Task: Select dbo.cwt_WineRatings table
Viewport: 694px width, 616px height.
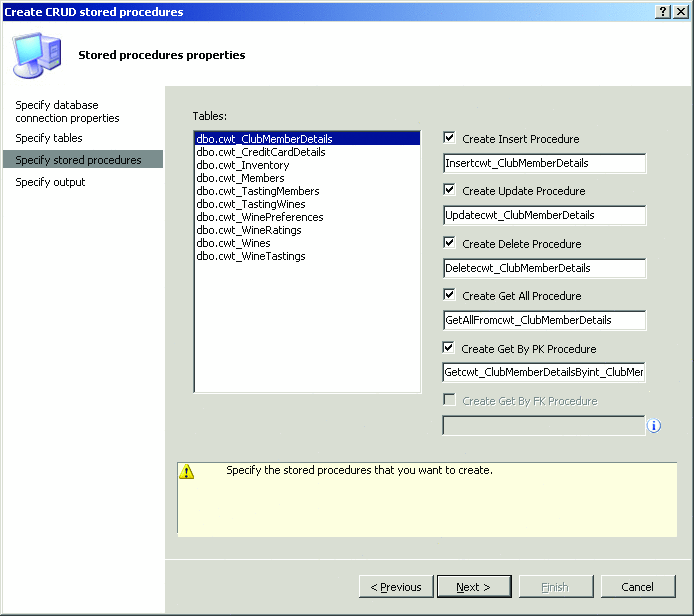Action: 307,230
